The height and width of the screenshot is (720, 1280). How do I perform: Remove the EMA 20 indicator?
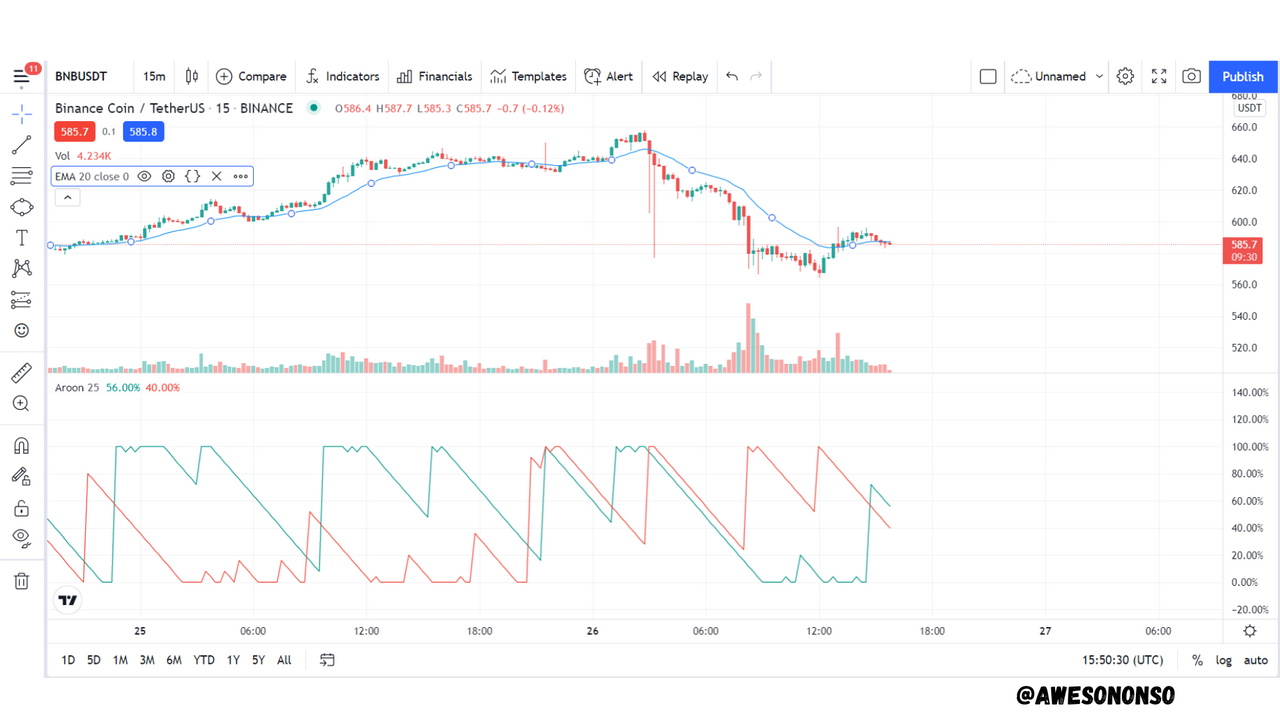[x=216, y=176]
